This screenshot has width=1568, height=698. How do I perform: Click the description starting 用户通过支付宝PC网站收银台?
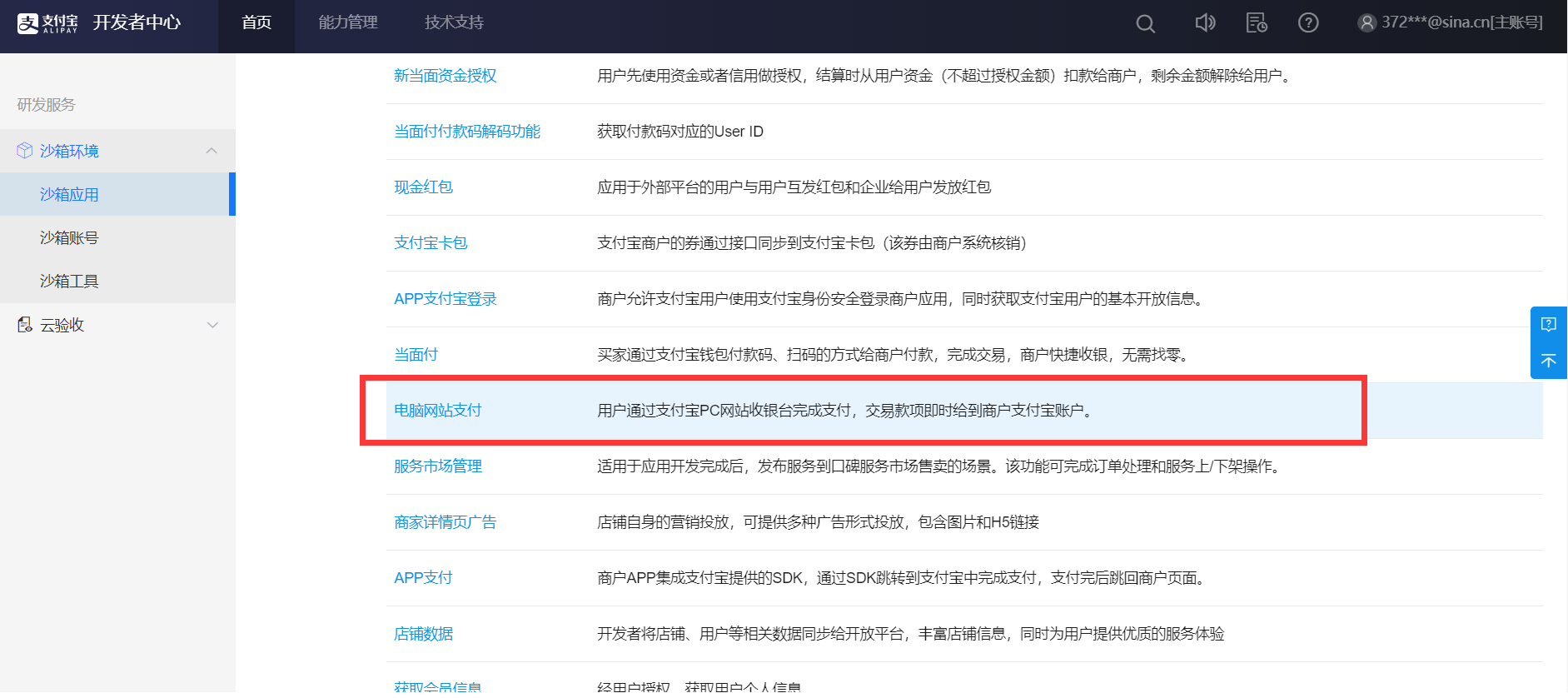point(846,411)
